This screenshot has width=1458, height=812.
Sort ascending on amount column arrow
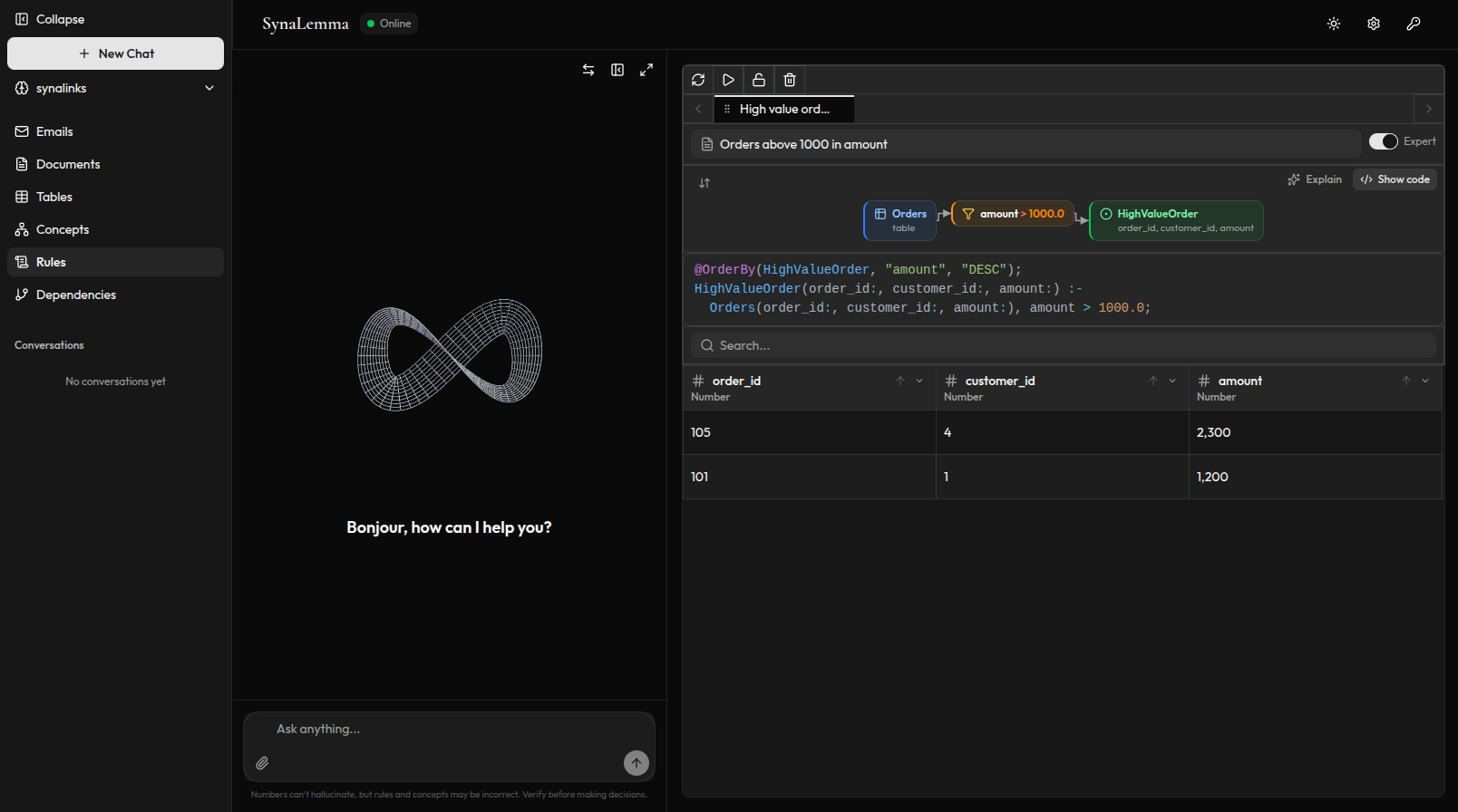click(x=1406, y=381)
